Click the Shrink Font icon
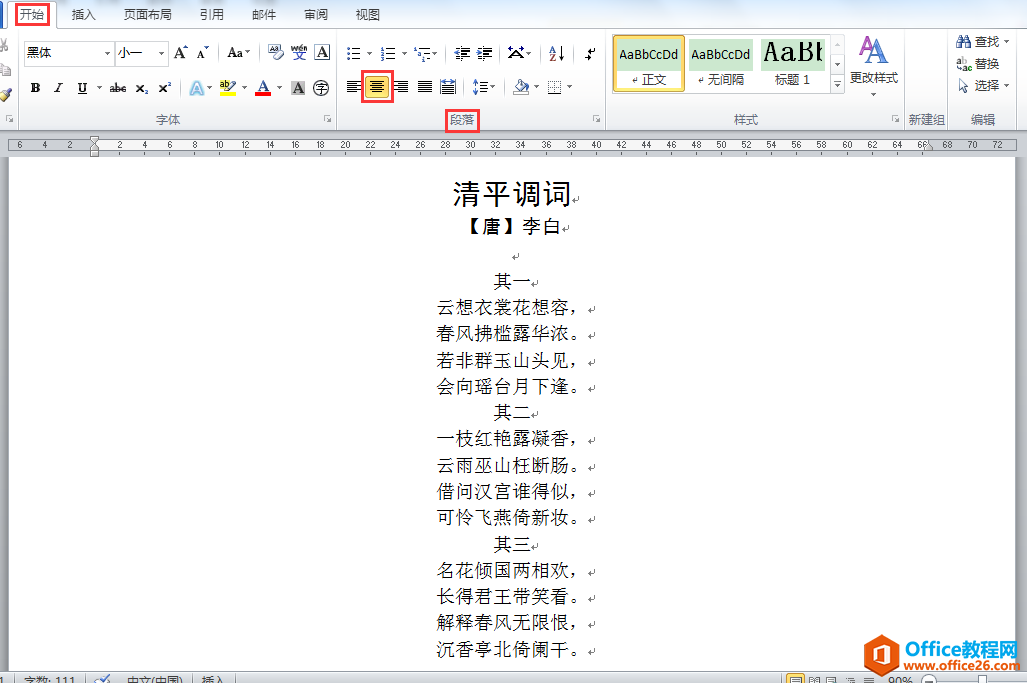 tap(202, 53)
